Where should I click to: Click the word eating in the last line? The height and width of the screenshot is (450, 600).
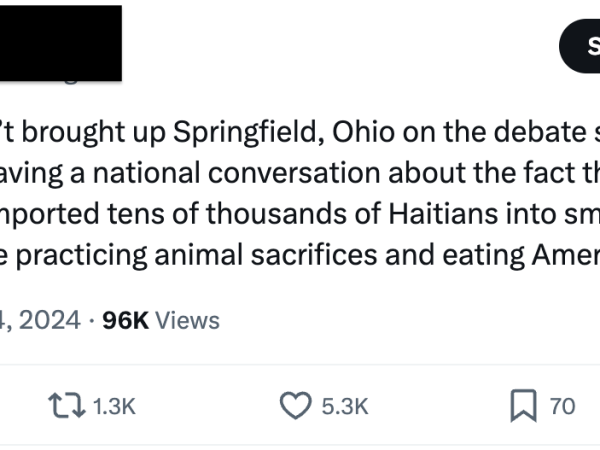pos(484,256)
